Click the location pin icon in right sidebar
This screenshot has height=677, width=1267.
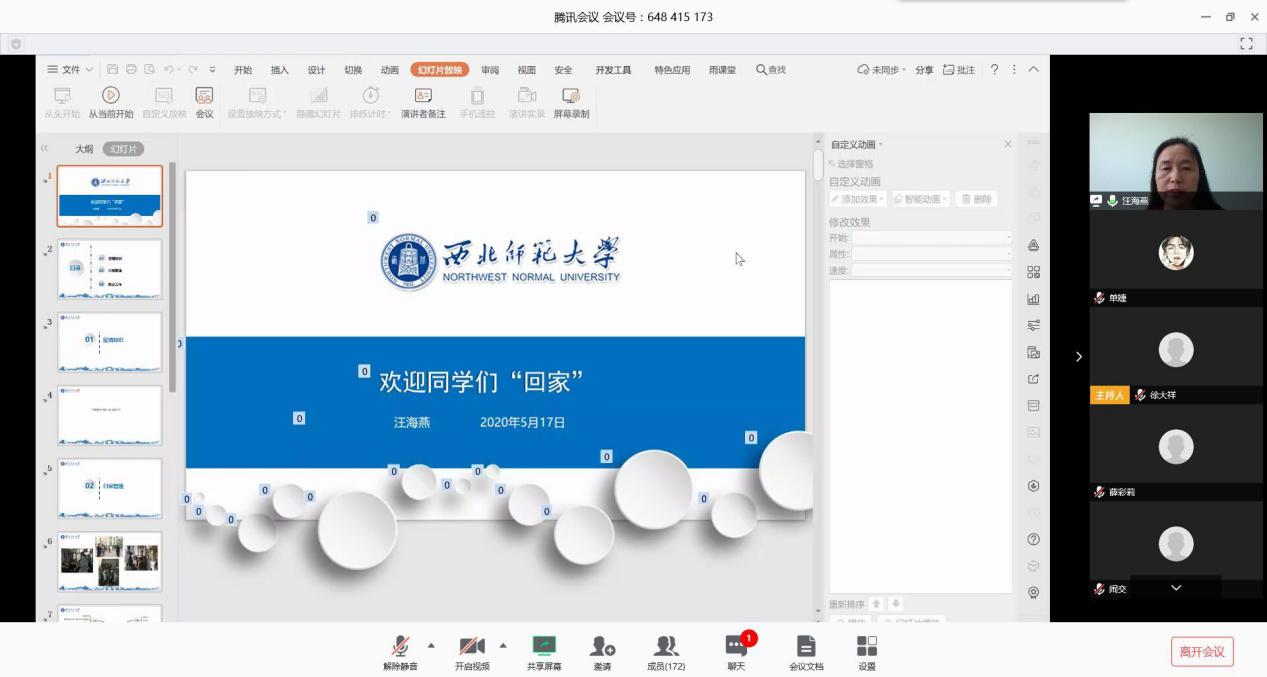1033,592
